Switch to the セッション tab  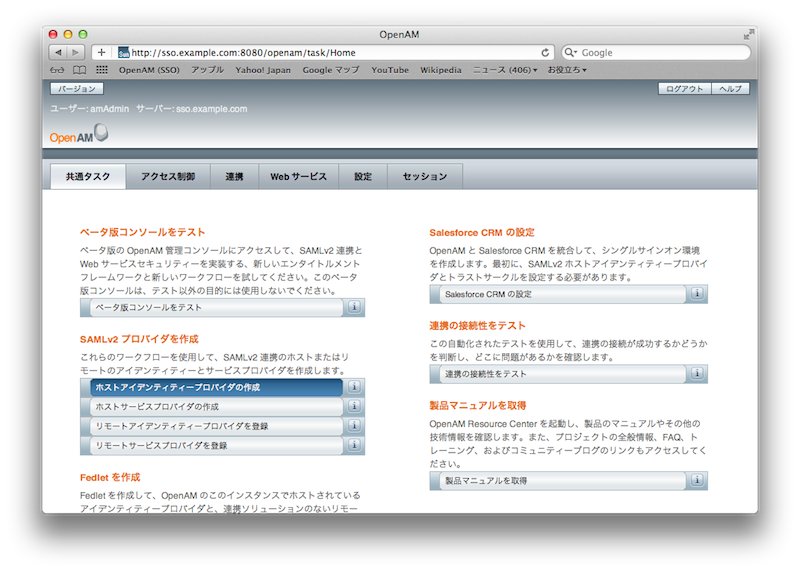[x=425, y=177]
